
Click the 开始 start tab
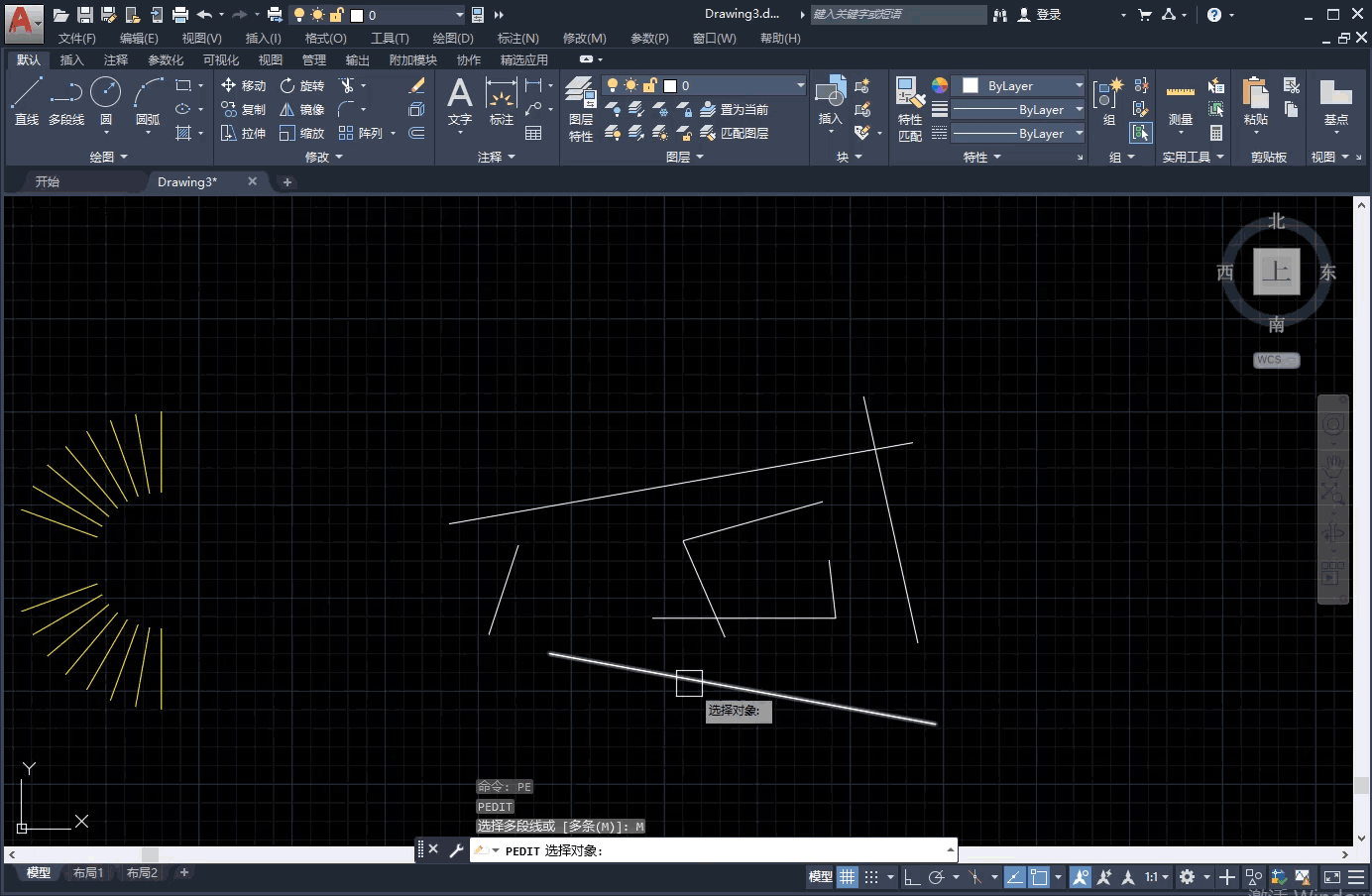coord(47,181)
